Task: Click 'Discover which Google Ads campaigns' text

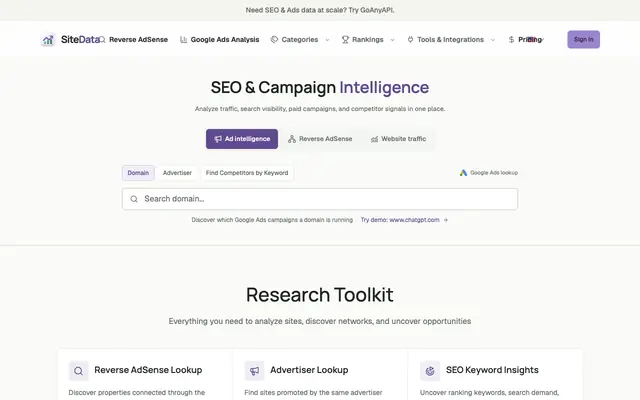Action: pyautogui.click(x=272, y=220)
